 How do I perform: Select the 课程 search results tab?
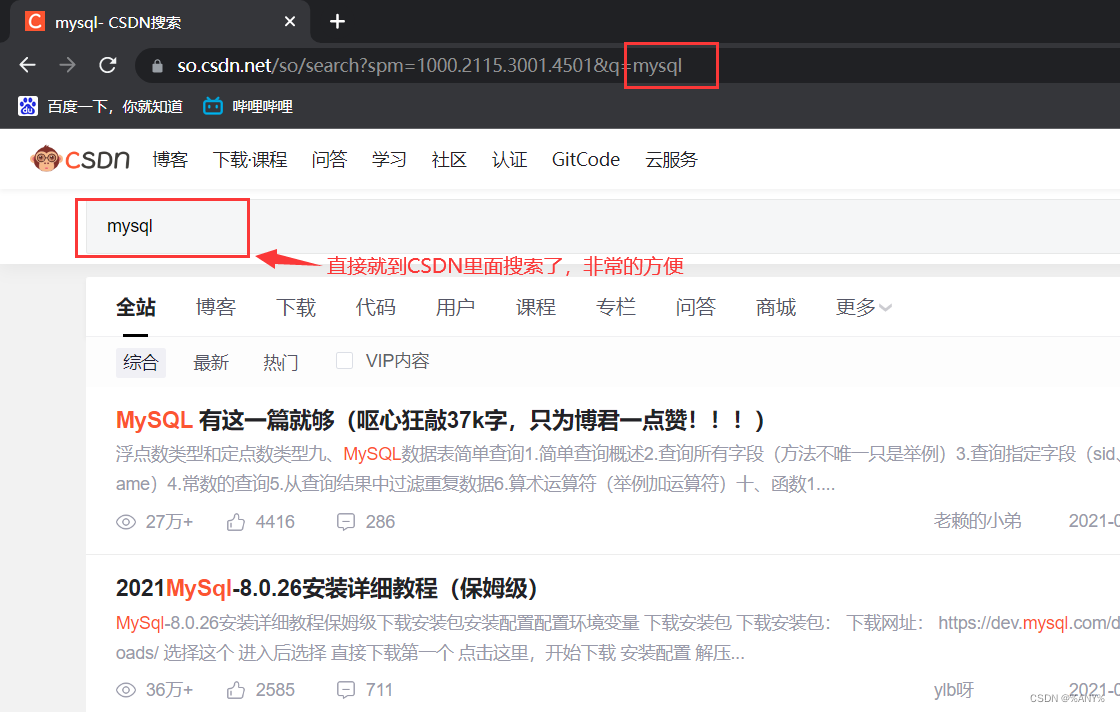coord(536,307)
